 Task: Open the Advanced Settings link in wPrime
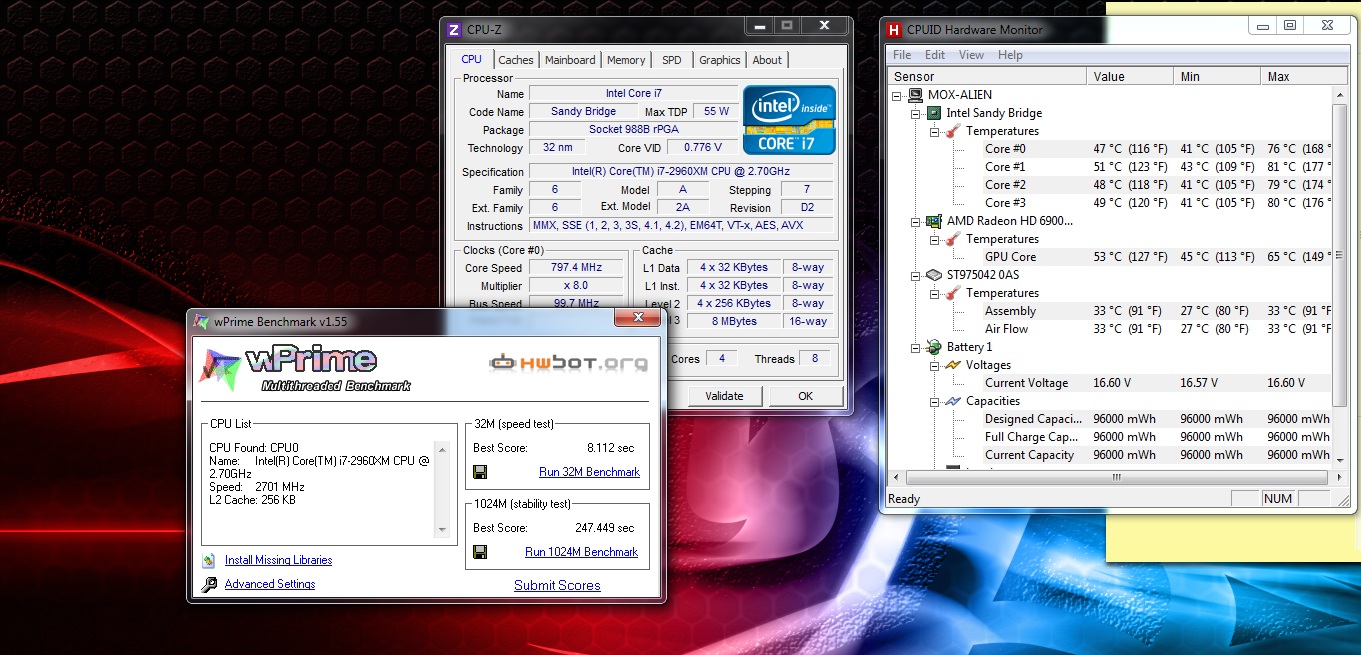click(270, 585)
